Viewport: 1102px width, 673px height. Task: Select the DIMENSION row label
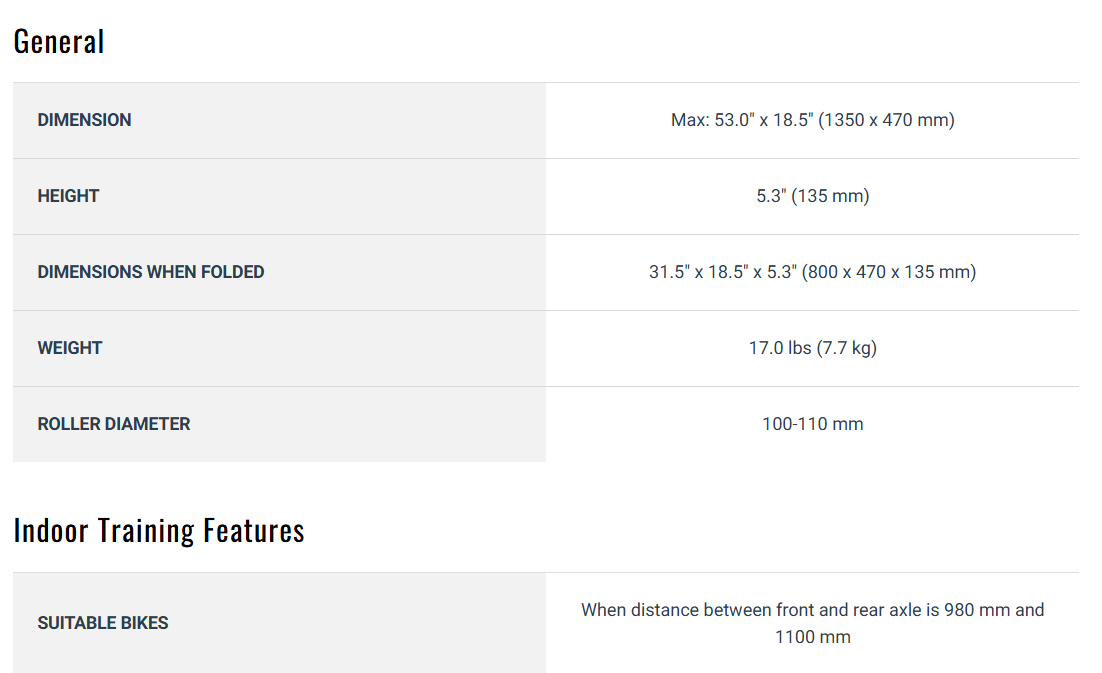(x=84, y=120)
